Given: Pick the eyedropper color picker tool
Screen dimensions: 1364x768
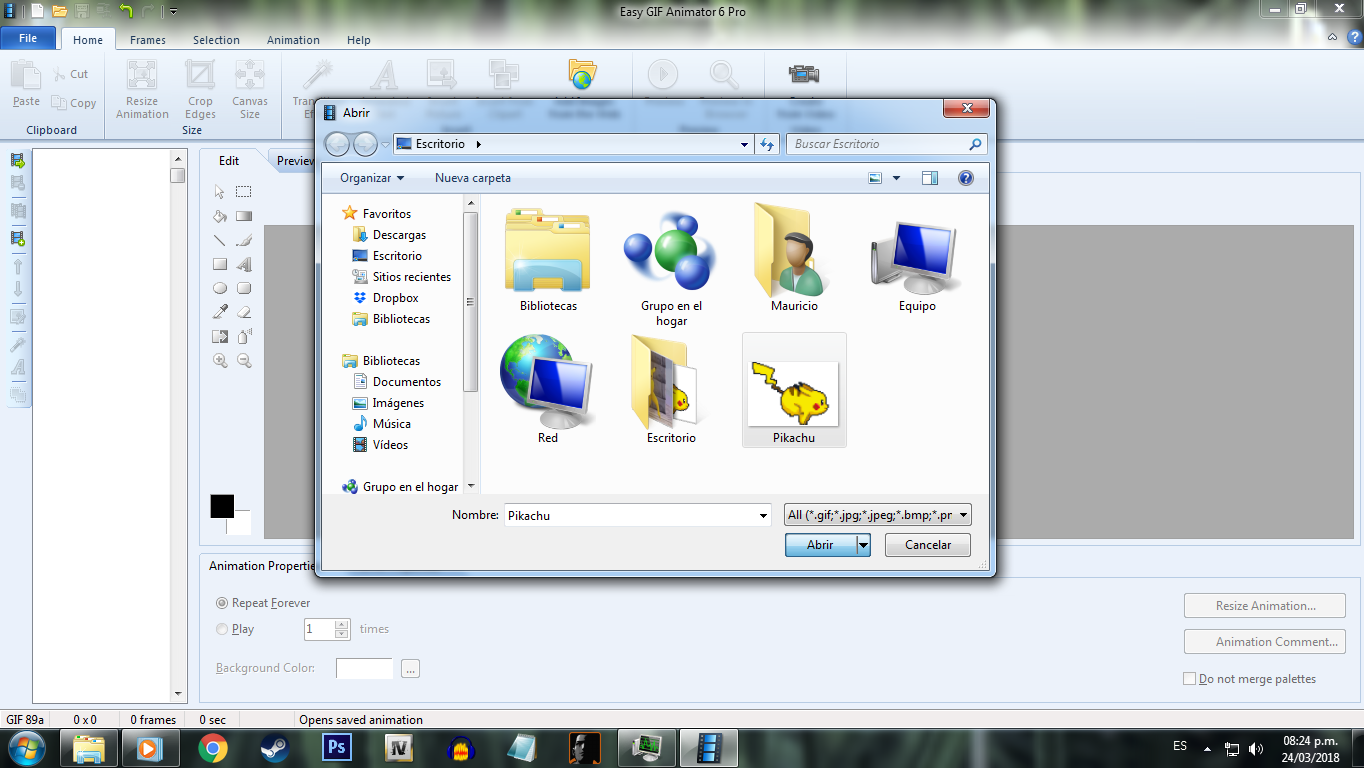Looking at the screenshot, I should point(220,313).
